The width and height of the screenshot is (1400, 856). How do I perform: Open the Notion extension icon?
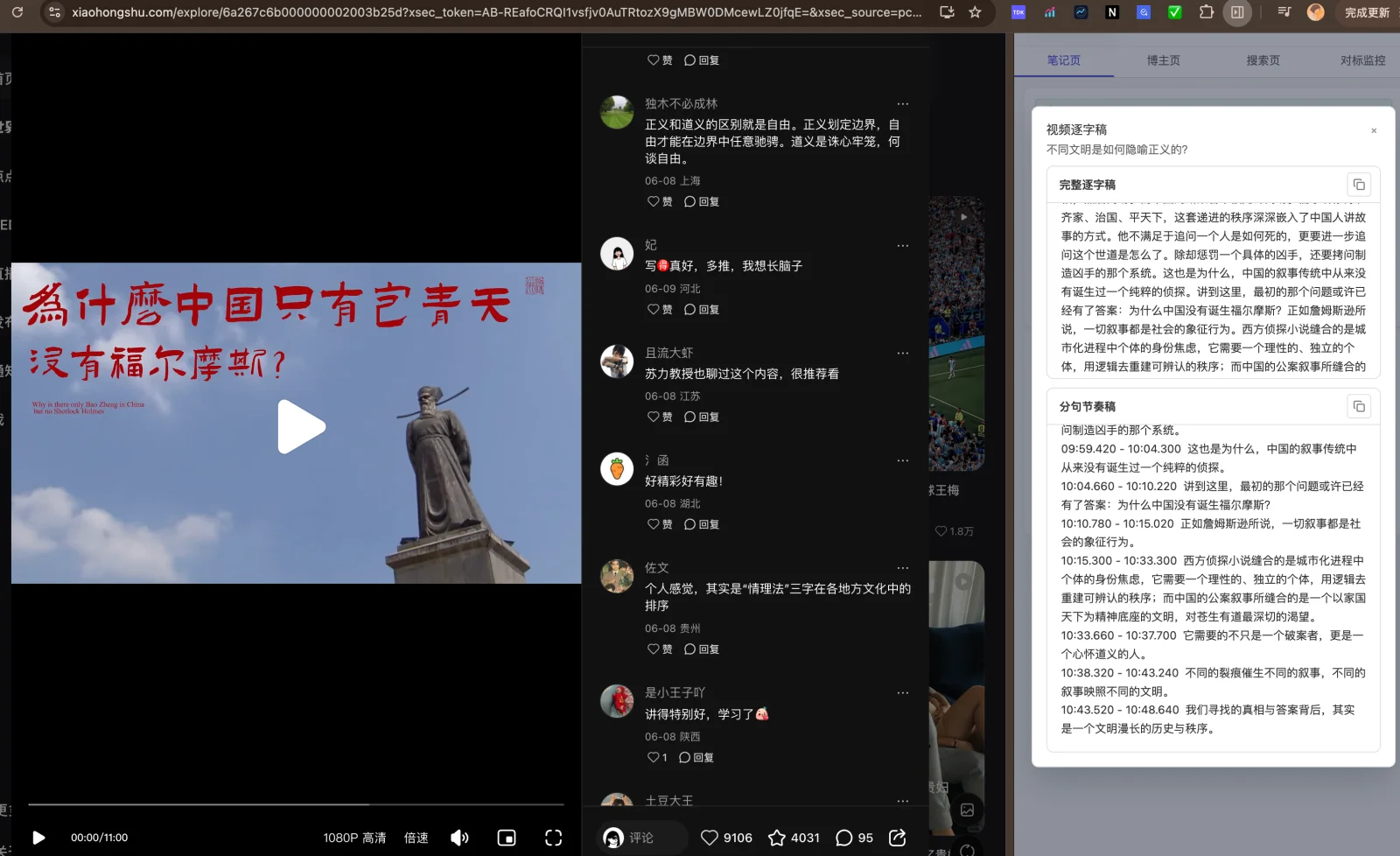tap(1112, 12)
